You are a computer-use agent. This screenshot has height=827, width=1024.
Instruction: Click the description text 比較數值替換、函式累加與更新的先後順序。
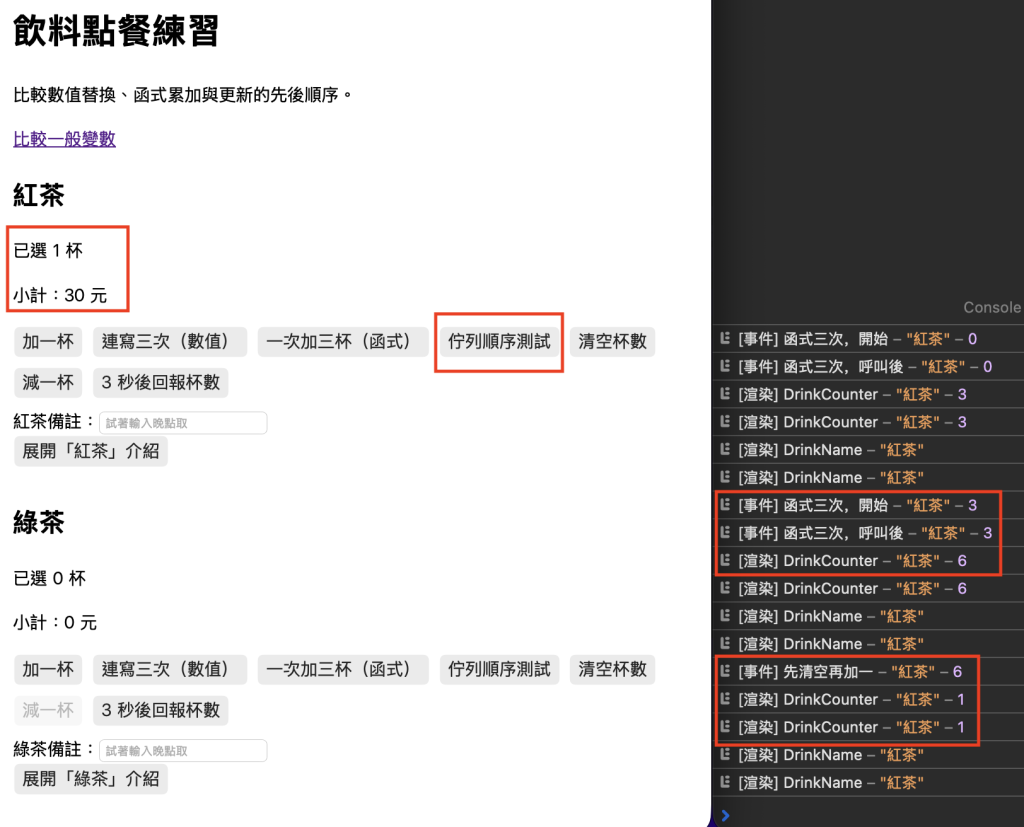click(183, 95)
